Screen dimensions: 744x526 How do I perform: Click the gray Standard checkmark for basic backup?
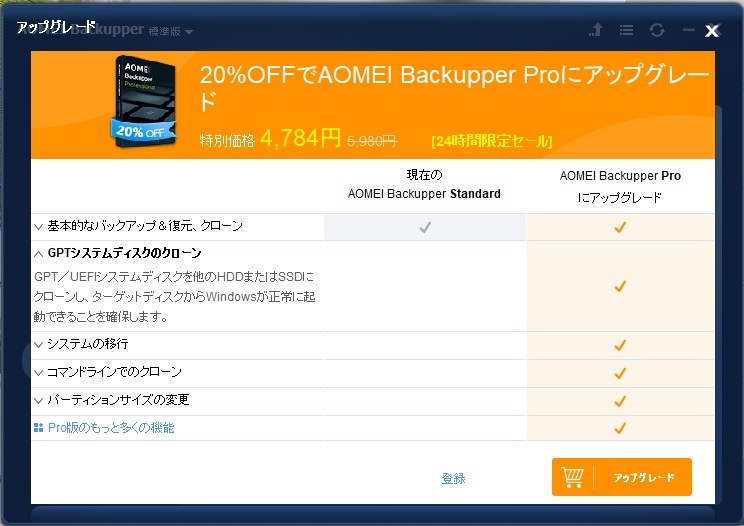425,227
